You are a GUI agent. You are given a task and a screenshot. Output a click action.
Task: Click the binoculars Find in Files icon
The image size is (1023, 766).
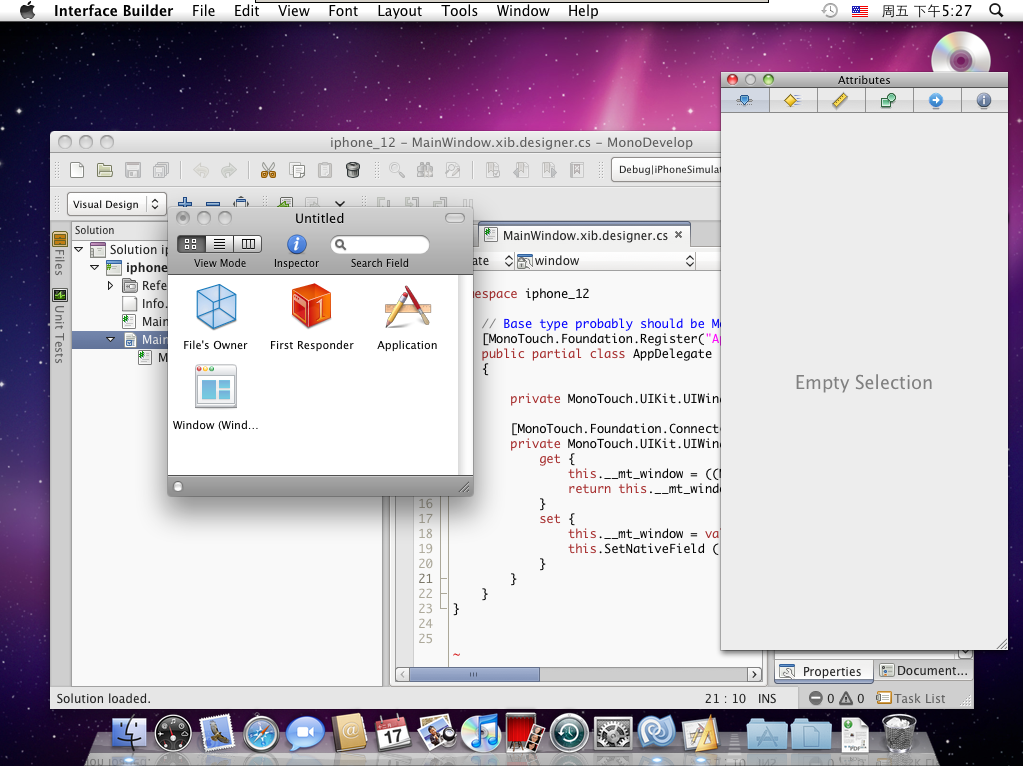pyautogui.click(x=425, y=170)
